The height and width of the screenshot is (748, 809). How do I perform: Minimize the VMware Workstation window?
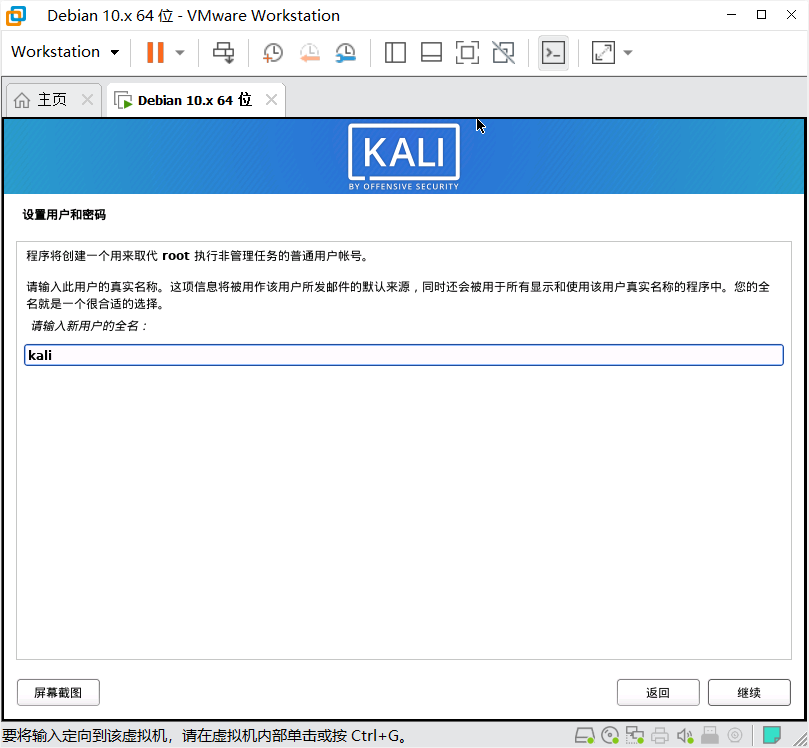(x=731, y=15)
